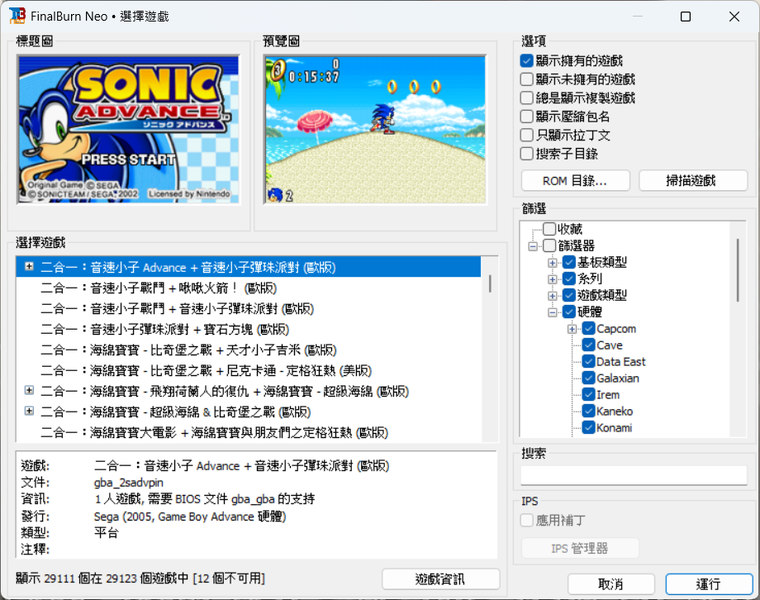Uncheck the 硬體 filter checkbox
The width and height of the screenshot is (760, 600).
569,312
